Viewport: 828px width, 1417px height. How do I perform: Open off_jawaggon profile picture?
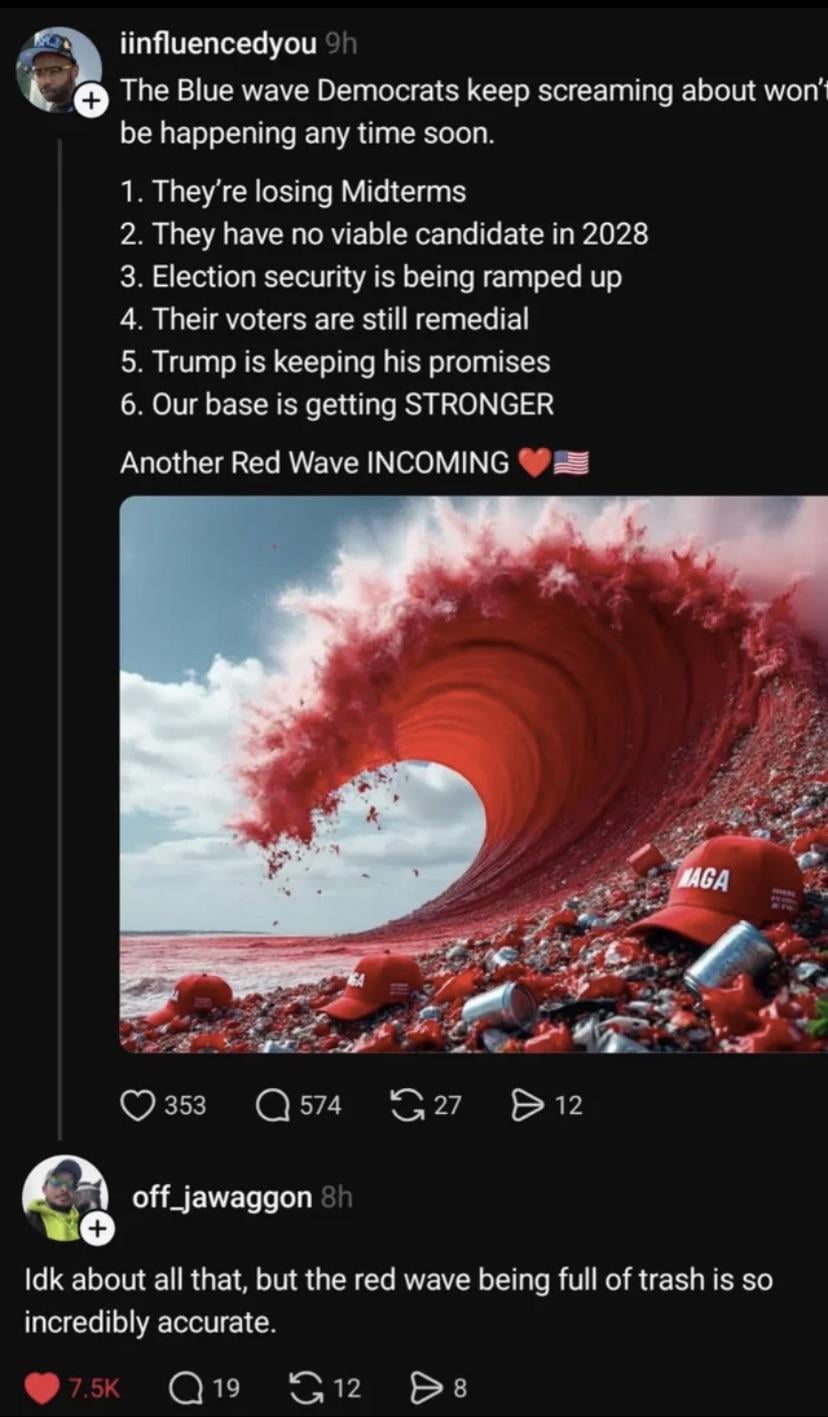point(64,1198)
